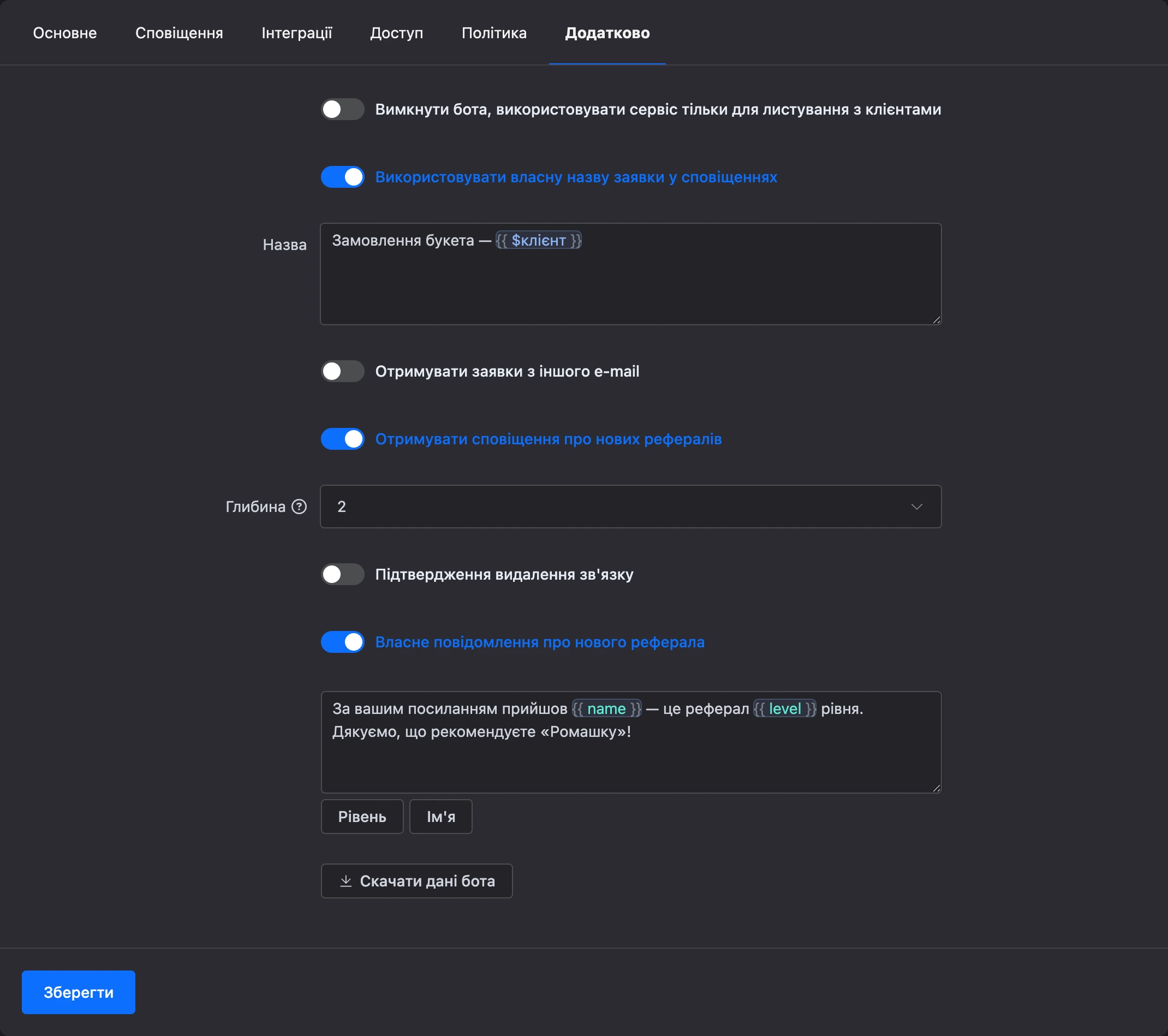This screenshot has width=1168, height=1036.
Task: Click the Глибина dropdown chevron arrow
Action: (x=916, y=507)
